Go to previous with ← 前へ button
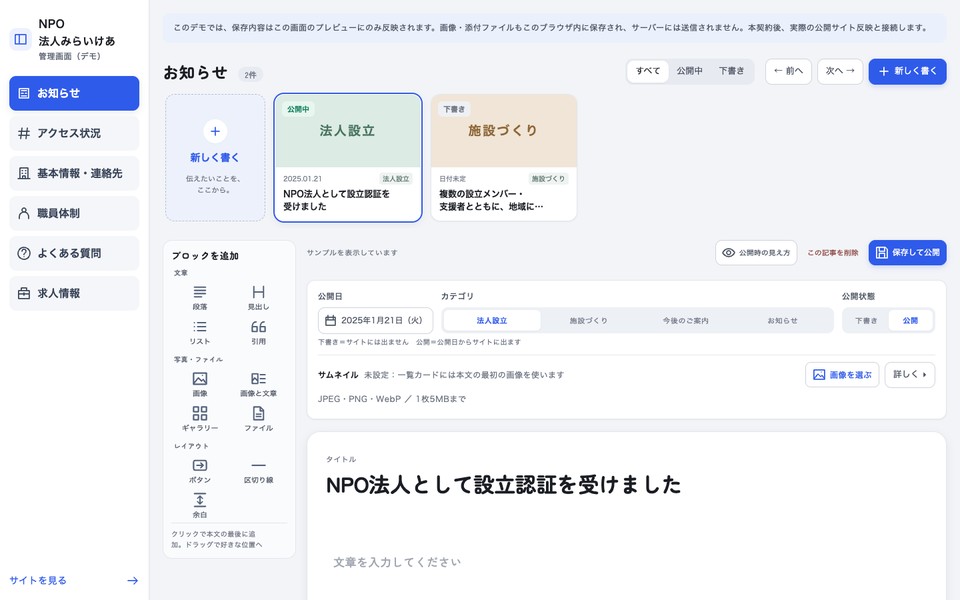Image resolution: width=960 pixels, height=600 pixels. [x=789, y=71]
